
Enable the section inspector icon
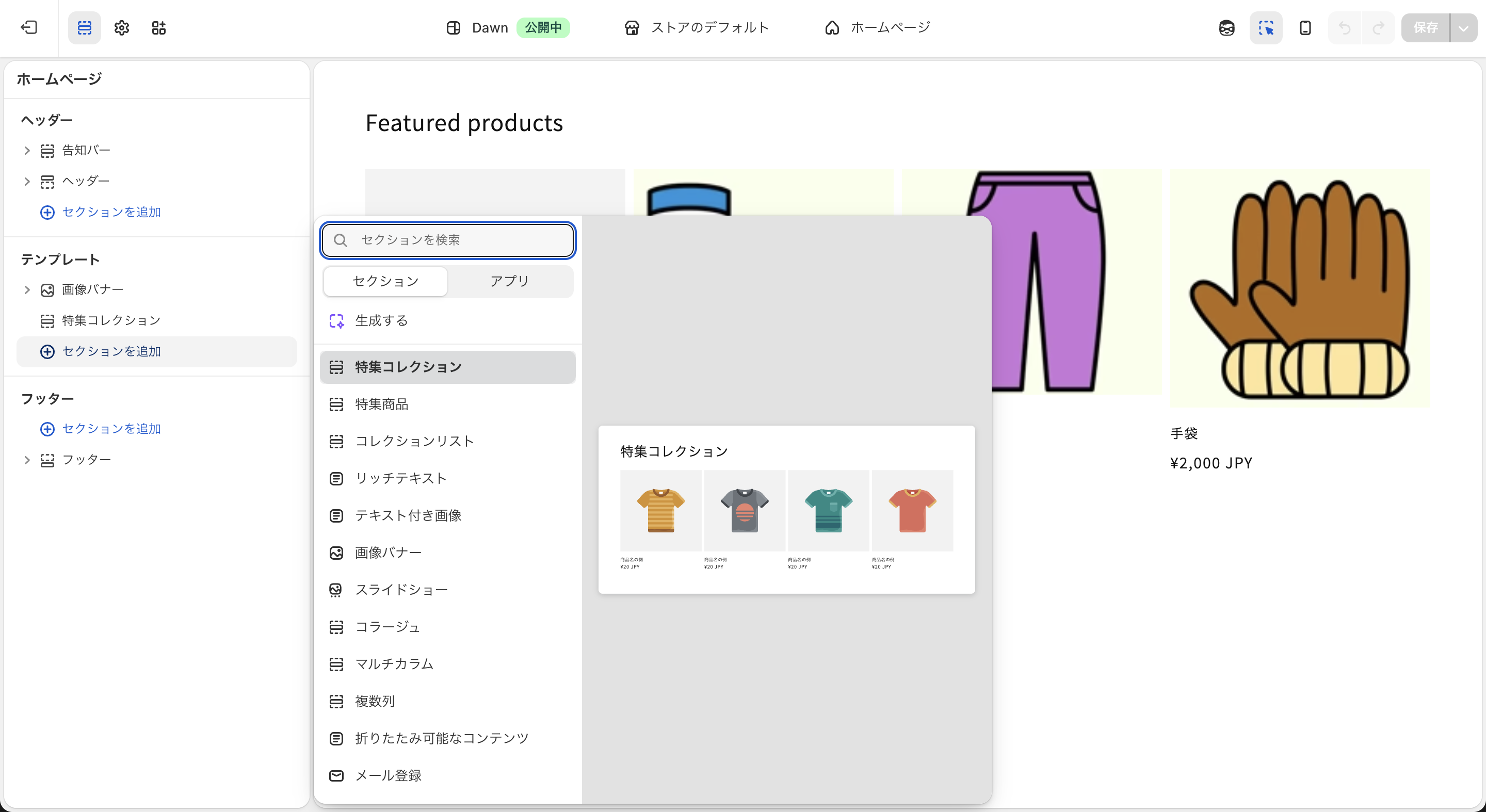click(x=1266, y=28)
